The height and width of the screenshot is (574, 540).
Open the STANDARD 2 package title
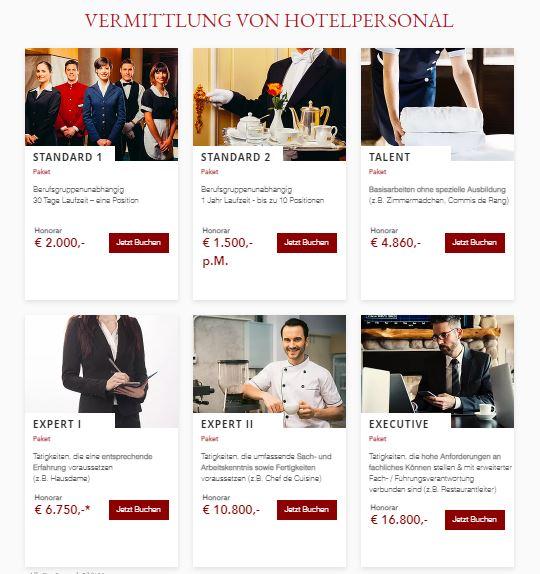[235, 157]
